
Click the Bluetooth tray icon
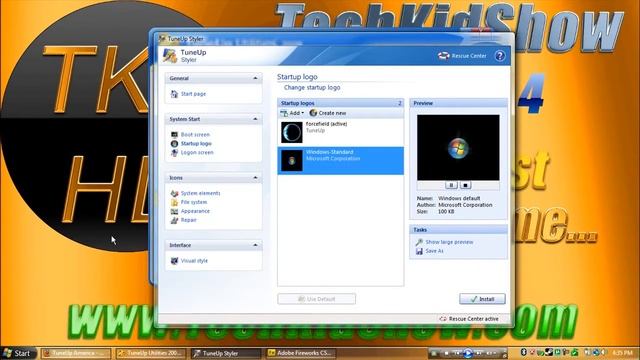click(x=524, y=352)
